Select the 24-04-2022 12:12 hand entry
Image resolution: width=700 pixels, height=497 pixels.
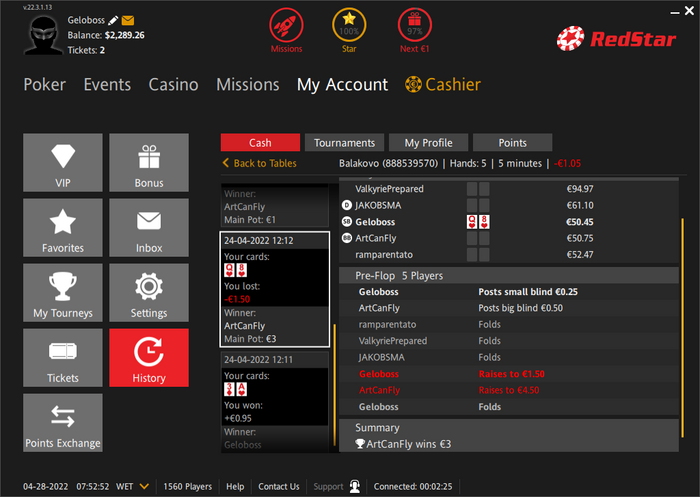275,289
